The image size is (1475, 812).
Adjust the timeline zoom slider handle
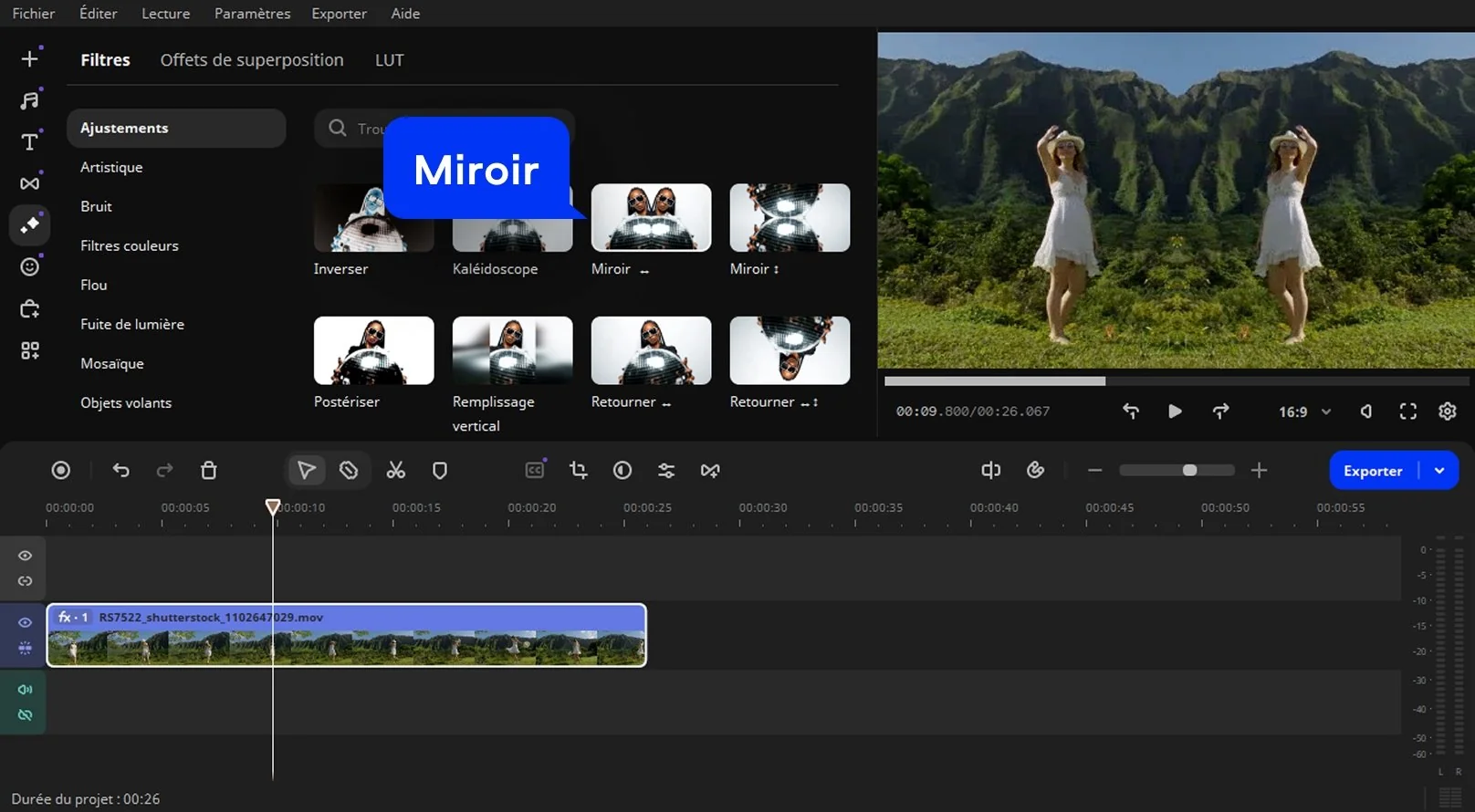1189,471
